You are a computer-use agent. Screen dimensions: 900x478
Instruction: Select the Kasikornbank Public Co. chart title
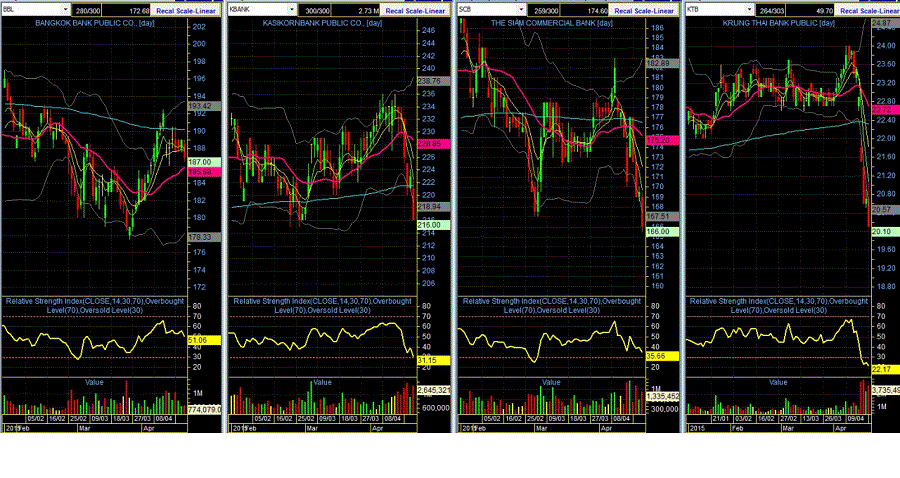[323, 23]
